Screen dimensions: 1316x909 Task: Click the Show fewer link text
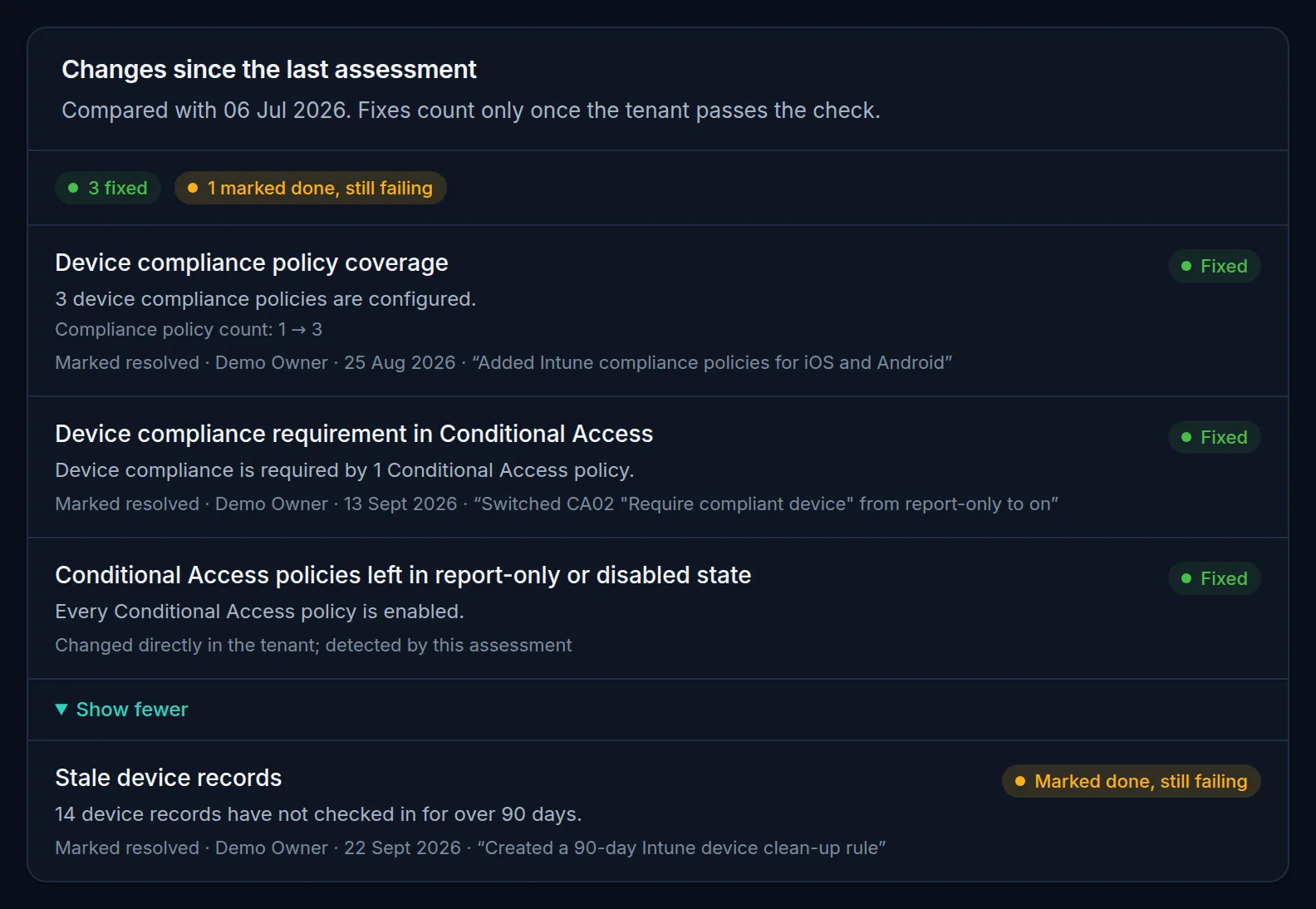[x=132, y=710]
